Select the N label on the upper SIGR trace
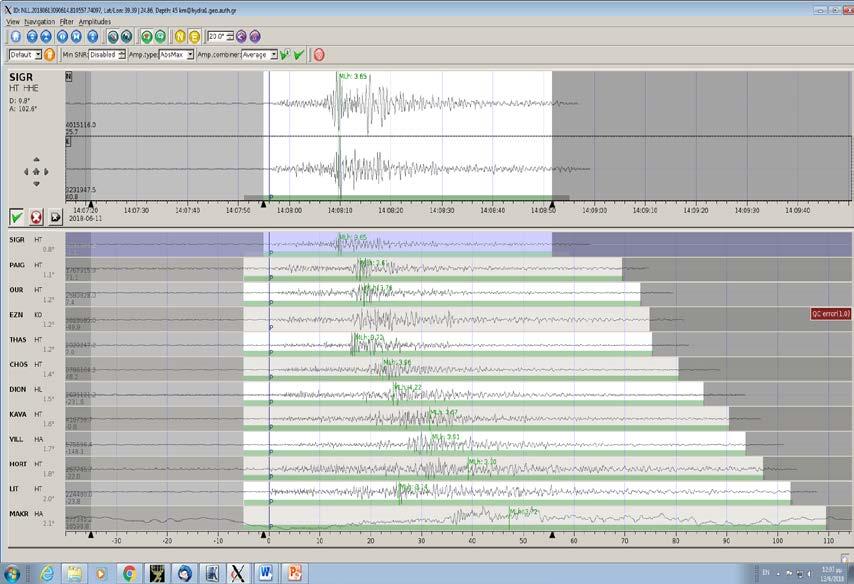The width and height of the screenshot is (854, 584). [x=69, y=77]
